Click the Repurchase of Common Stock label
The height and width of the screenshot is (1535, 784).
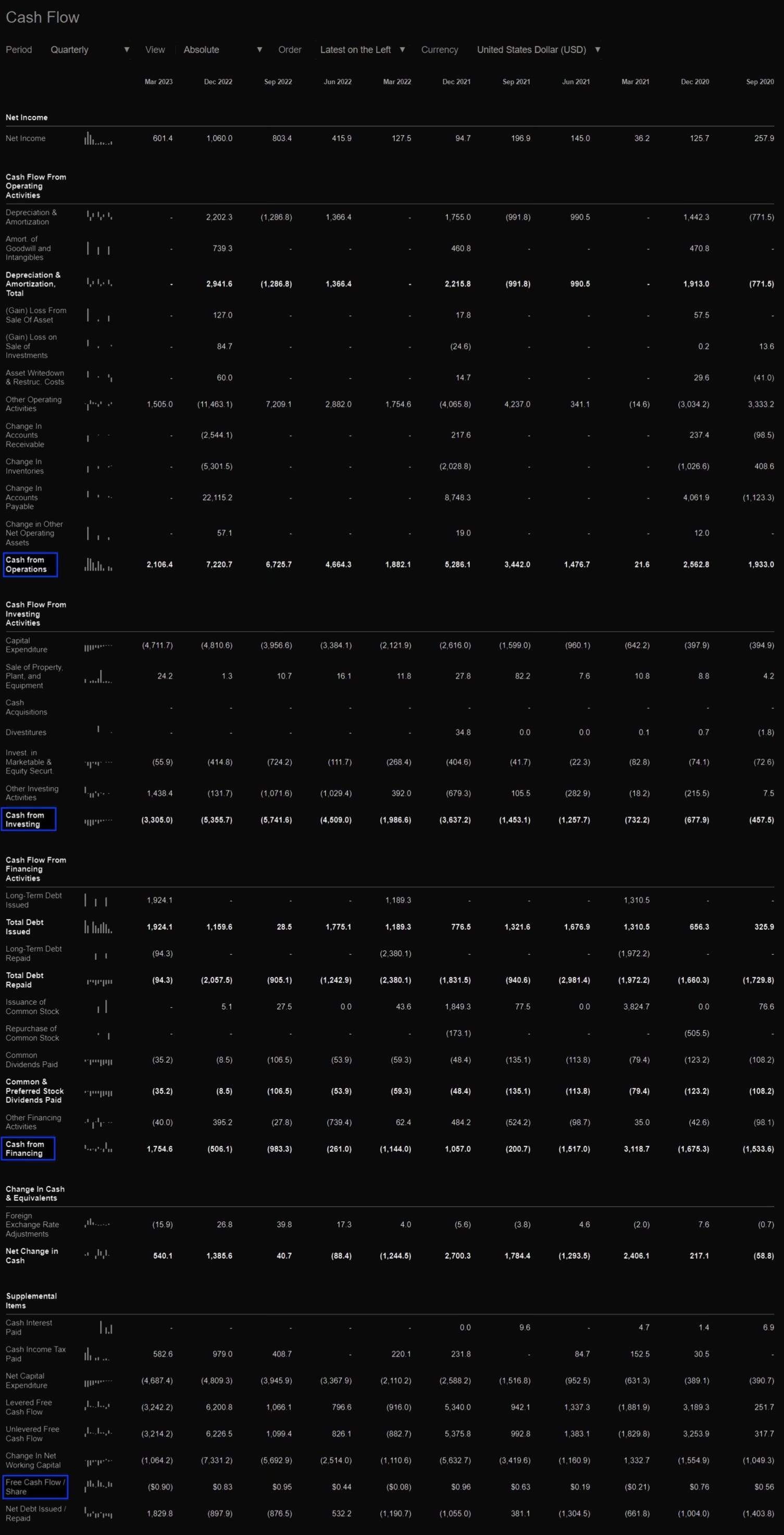click(x=32, y=1033)
